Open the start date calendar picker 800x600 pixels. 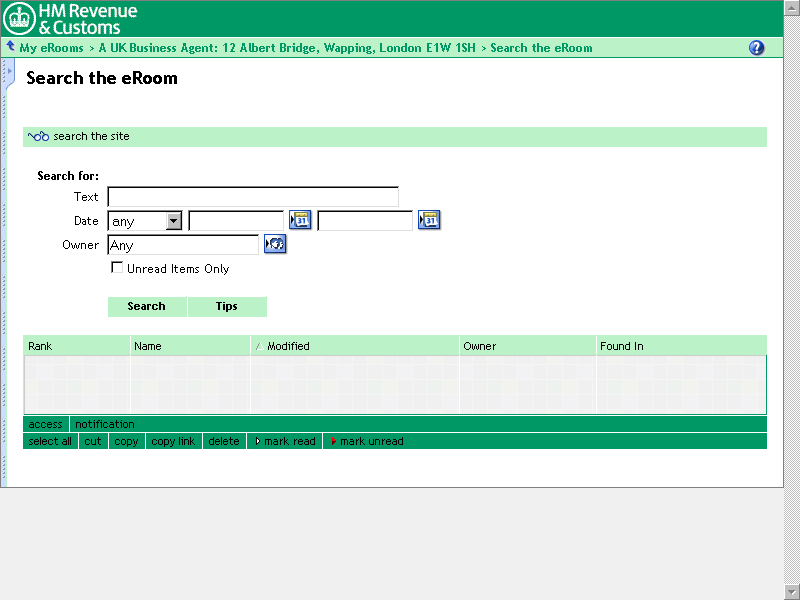point(300,220)
